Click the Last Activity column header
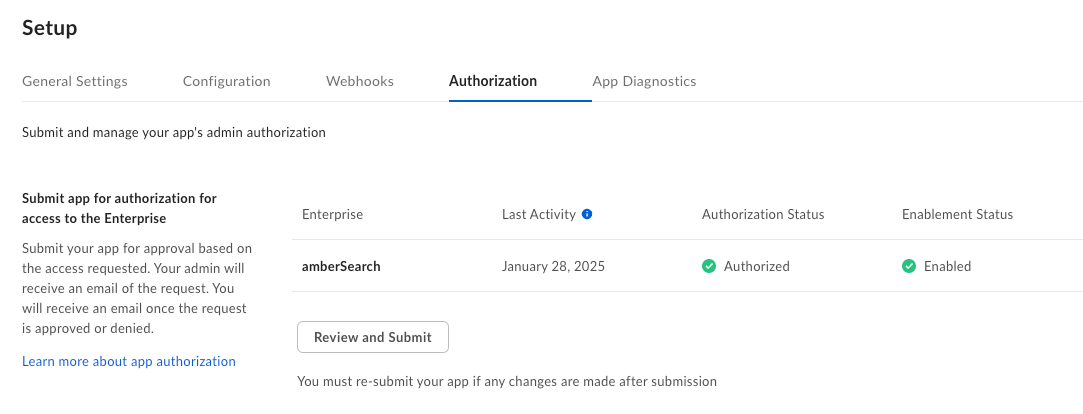Image resolution: width=1083 pixels, height=414 pixels. click(x=539, y=214)
